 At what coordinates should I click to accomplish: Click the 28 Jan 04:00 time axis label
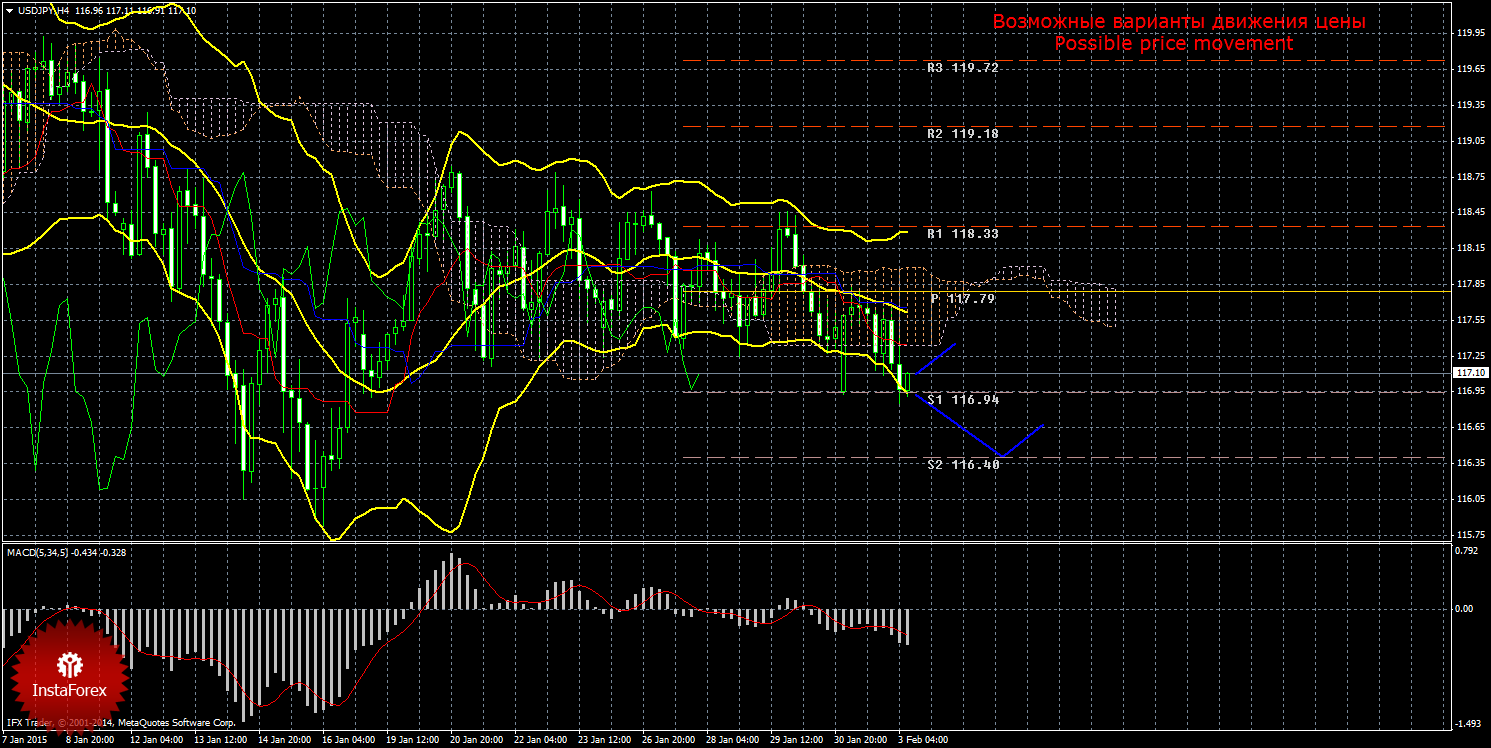pyautogui.click(x=732, y=741)
